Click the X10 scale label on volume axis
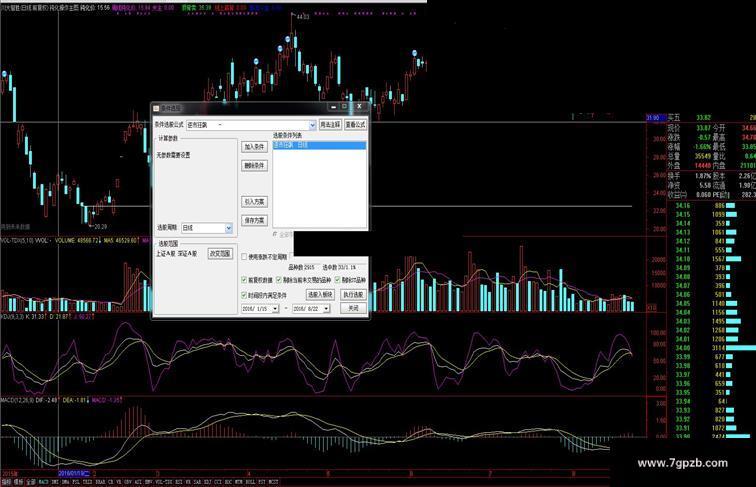The height and width of the screenshot is (487, 756). pyautogui.click(x=651, y=307)
